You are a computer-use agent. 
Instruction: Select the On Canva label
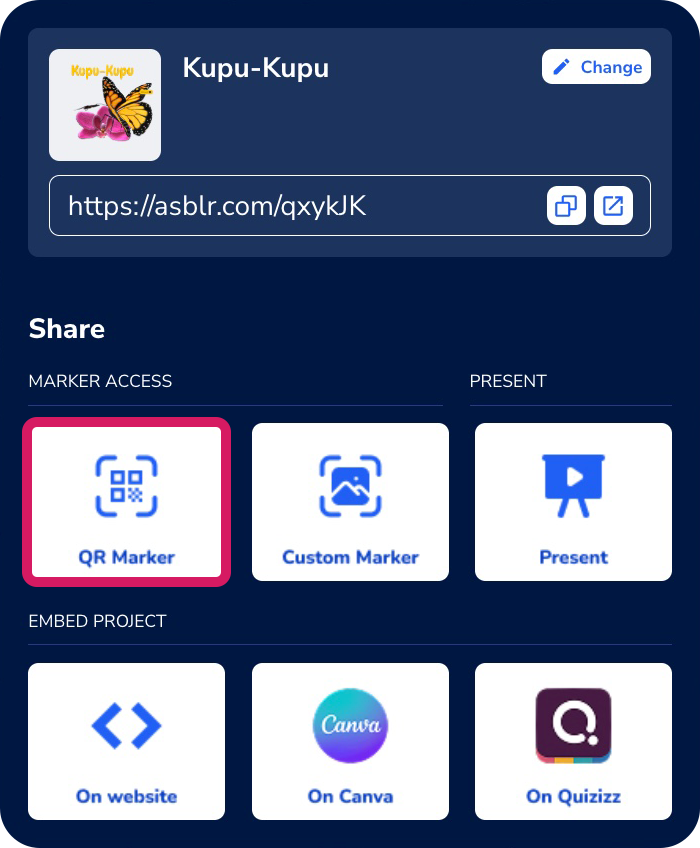[x=351, y=796]
